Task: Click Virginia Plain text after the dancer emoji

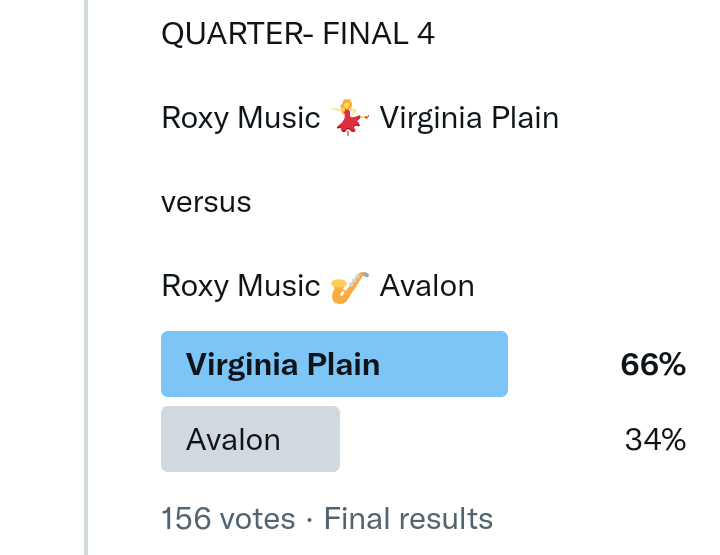Action: coord(469,118)
